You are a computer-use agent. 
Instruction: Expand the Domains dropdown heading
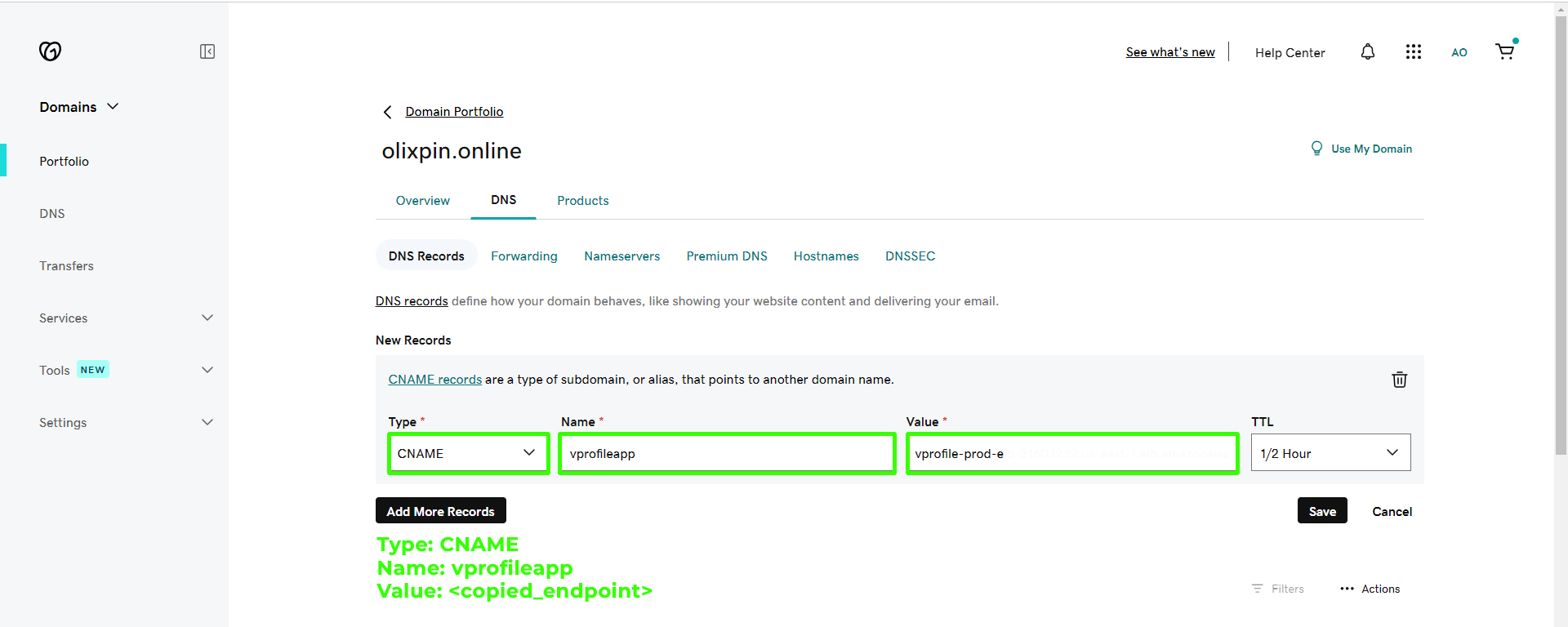[79, 107]
